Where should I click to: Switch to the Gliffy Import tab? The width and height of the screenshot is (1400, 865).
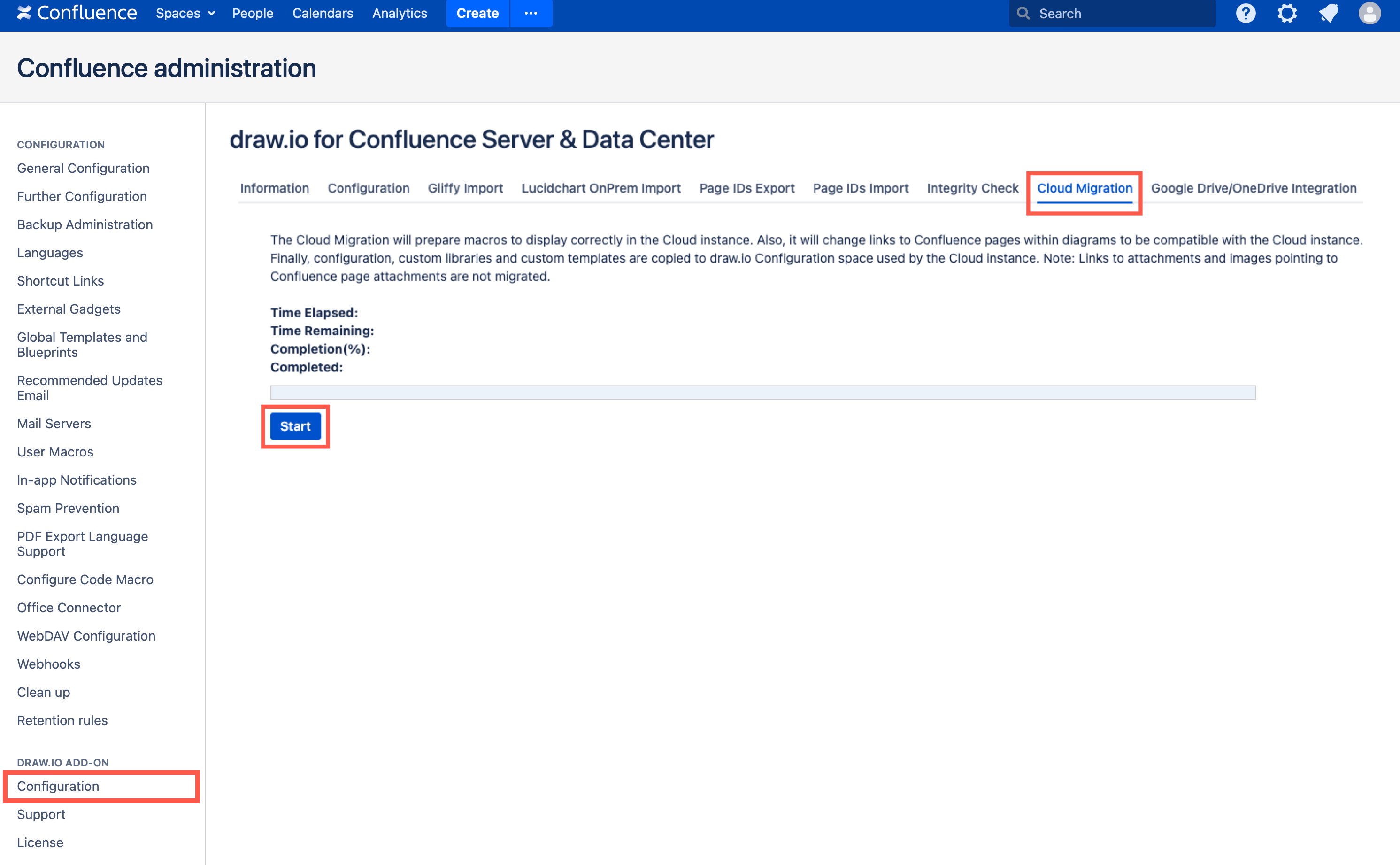[x=465, y=188]
